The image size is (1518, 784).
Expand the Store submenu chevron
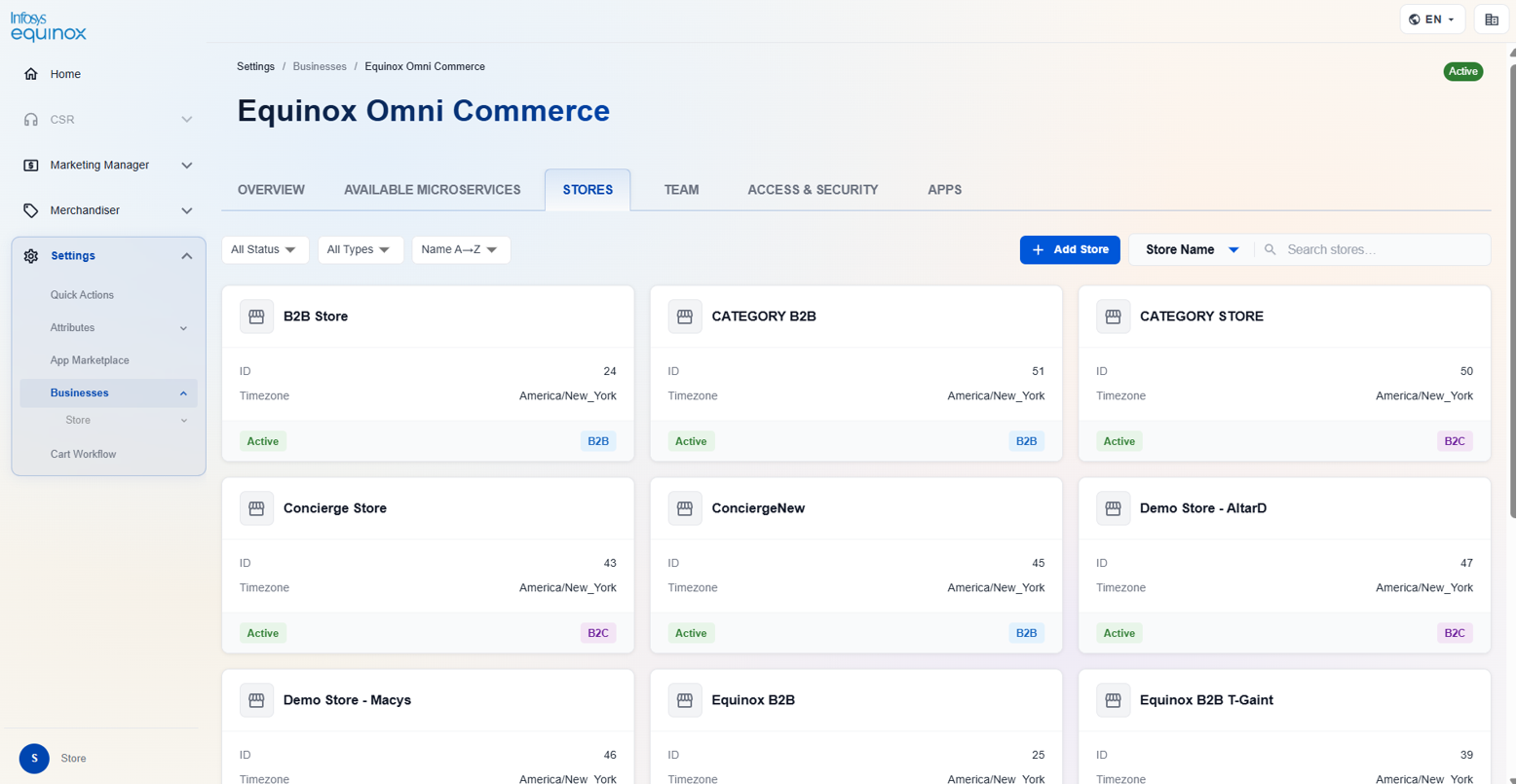(x=183, y=421)
